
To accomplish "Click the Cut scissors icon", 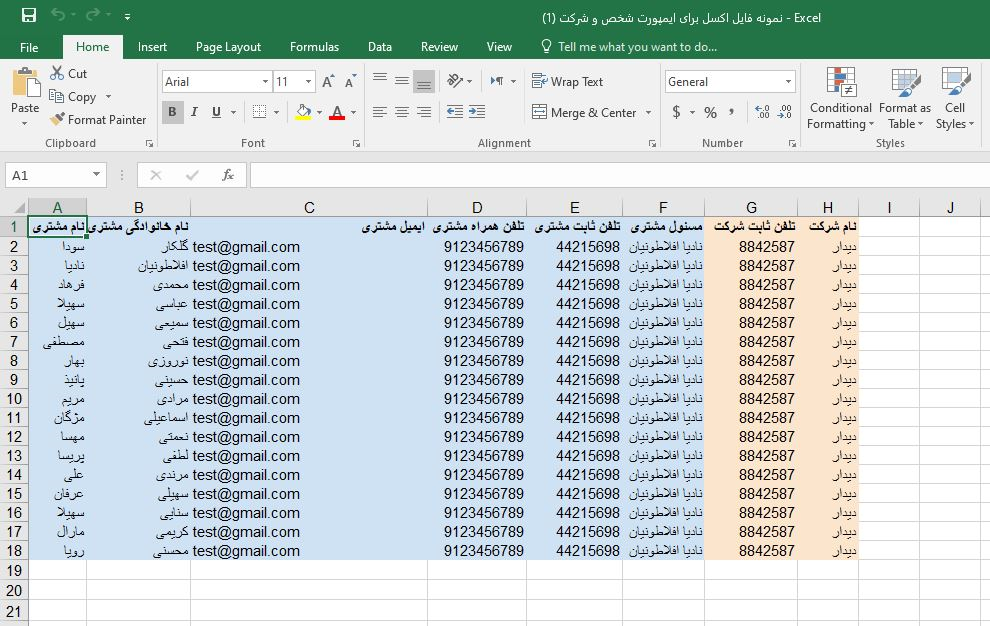I will pyautogui.click(x=56, y=74).
